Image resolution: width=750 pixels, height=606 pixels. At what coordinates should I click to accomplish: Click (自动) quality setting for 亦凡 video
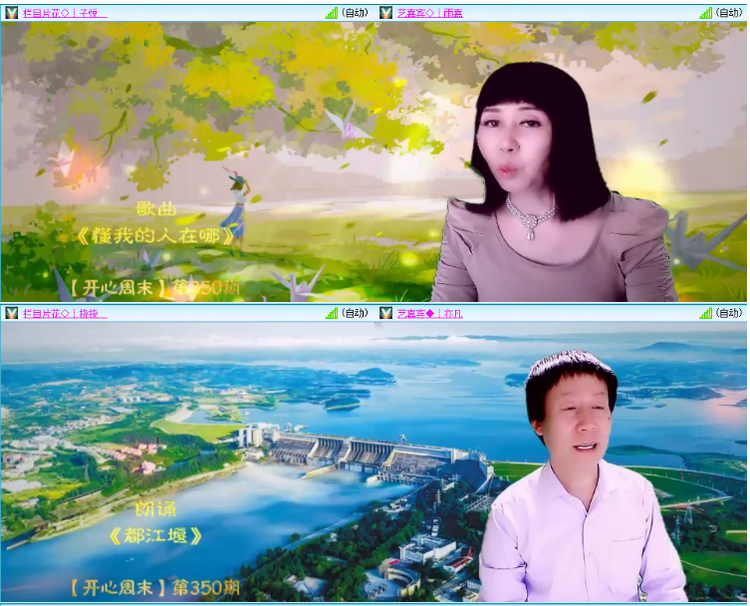click(728, 313)
